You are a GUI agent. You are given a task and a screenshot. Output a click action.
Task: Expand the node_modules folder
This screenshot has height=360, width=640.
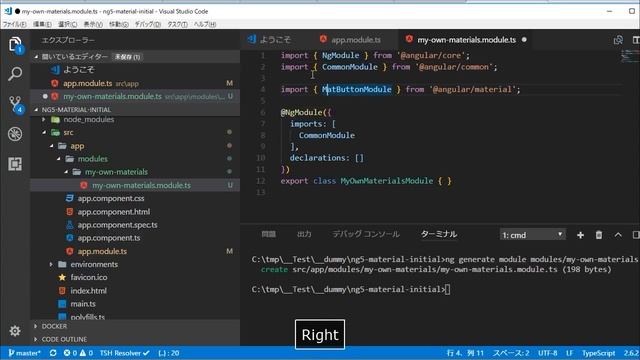pos(44,120)
